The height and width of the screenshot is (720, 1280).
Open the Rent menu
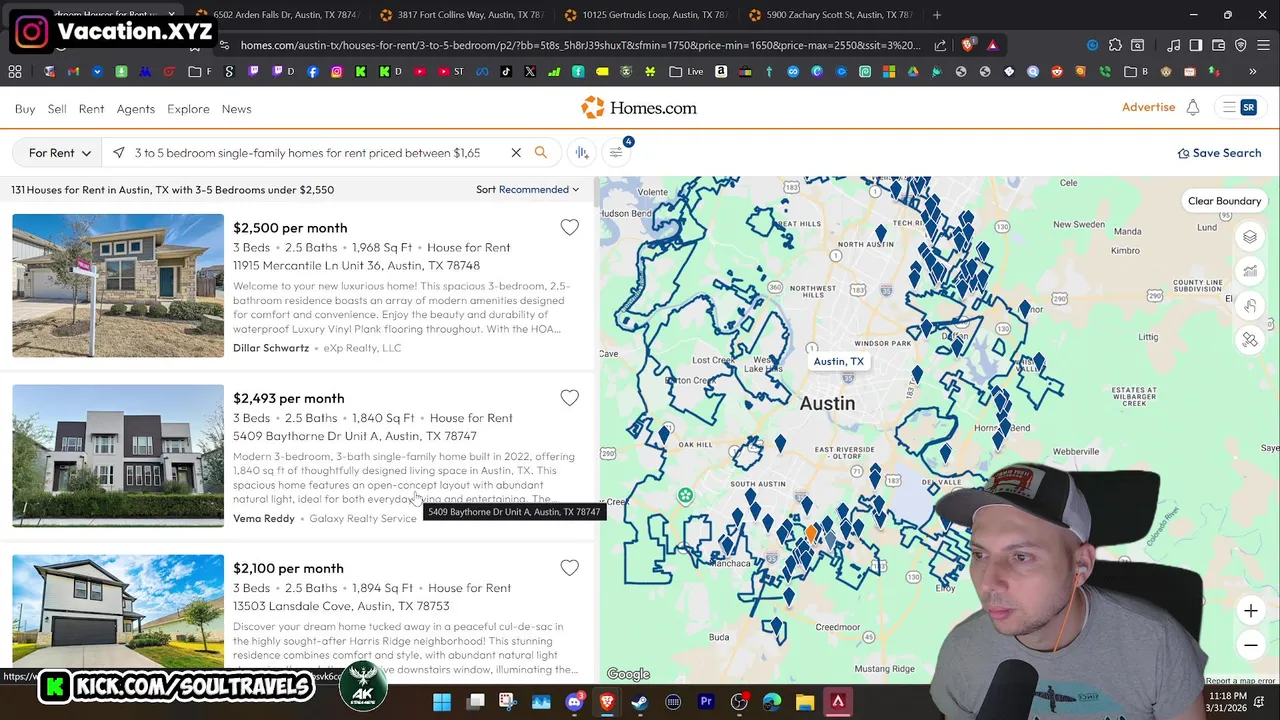[91, 109]
